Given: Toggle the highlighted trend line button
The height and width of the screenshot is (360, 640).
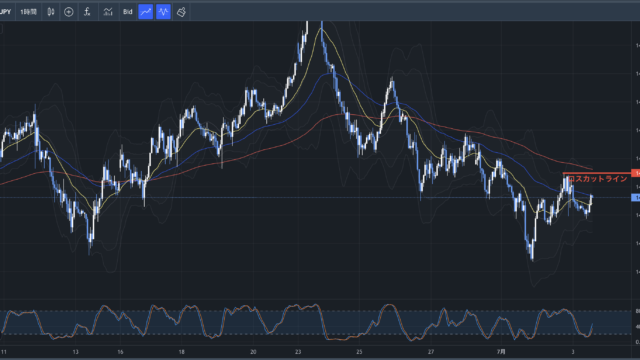Looking at the screenshot, I should tap(146, 12).
